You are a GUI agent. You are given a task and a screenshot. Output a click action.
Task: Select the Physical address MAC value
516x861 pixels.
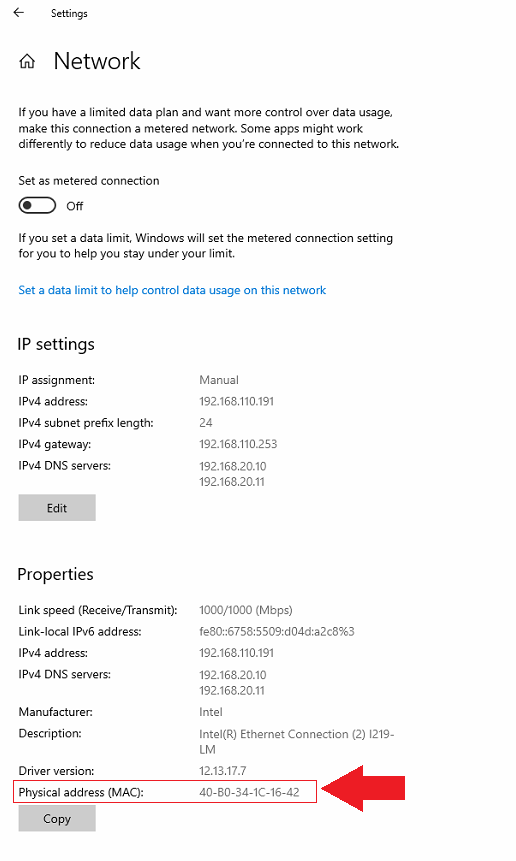(x=249, y=792)
